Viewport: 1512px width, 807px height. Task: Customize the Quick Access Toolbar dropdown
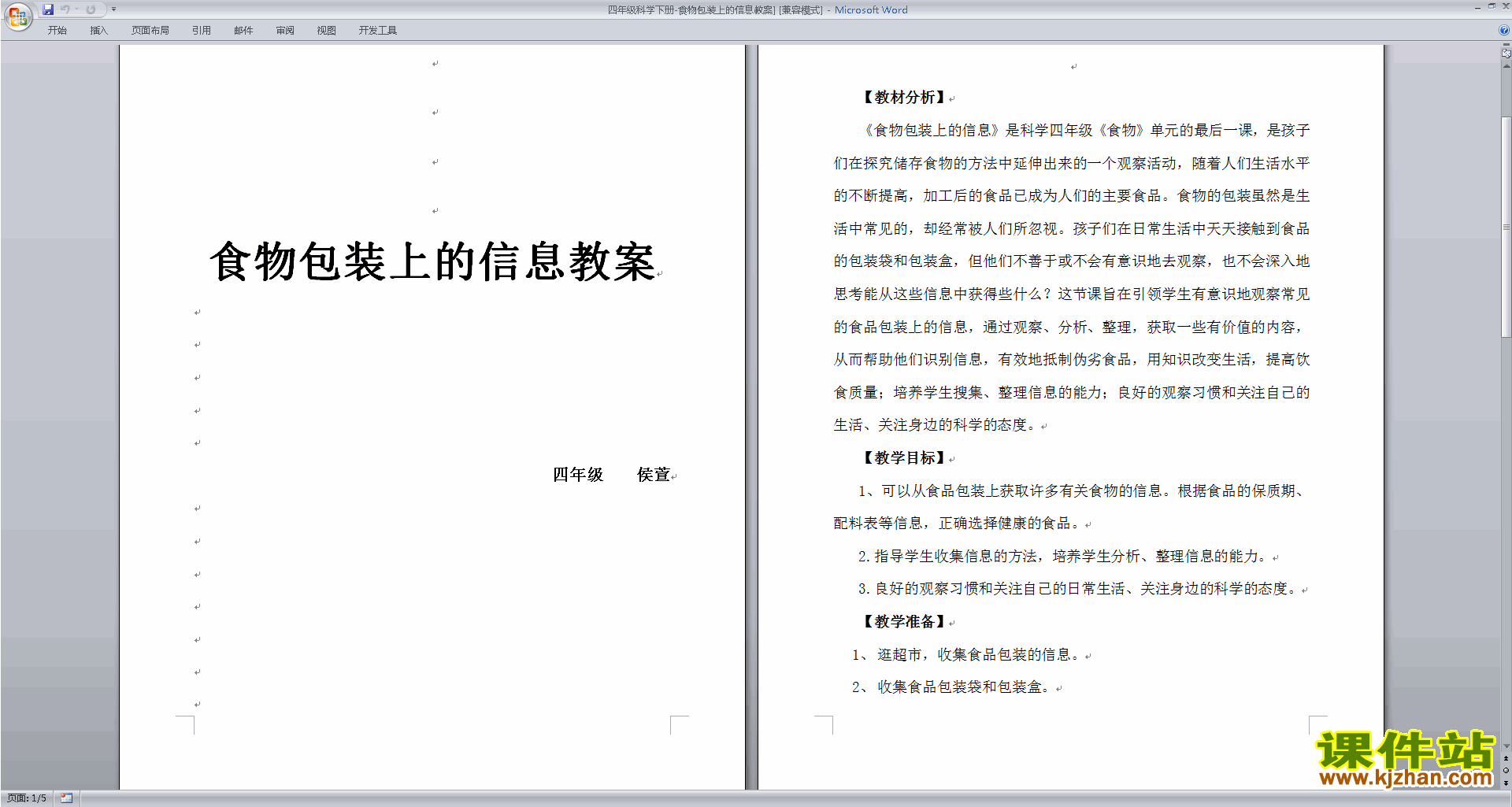coord(113,9)
